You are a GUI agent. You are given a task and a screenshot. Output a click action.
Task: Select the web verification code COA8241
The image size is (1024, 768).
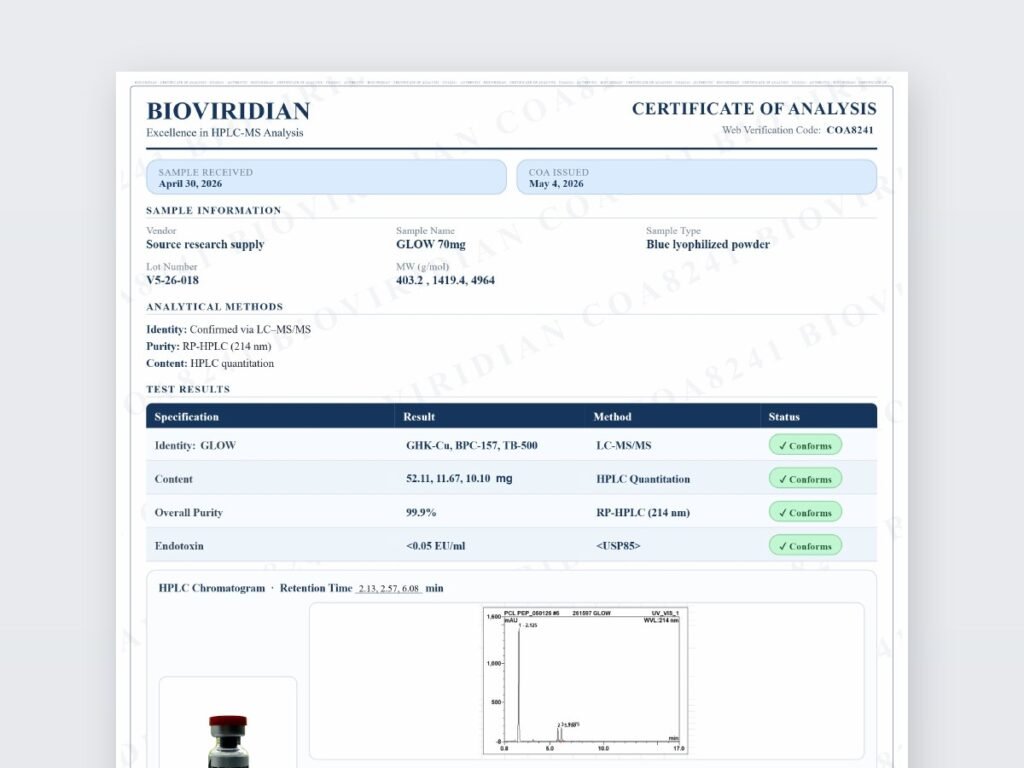(x=850, y=130)
